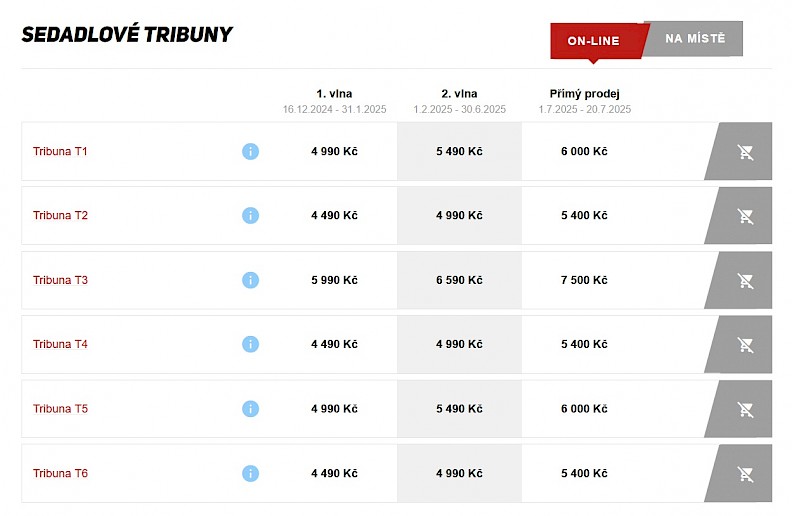Open the Tribuna T1 link
Viewport: 792px width, 516px height.
[x=60, y=152]
